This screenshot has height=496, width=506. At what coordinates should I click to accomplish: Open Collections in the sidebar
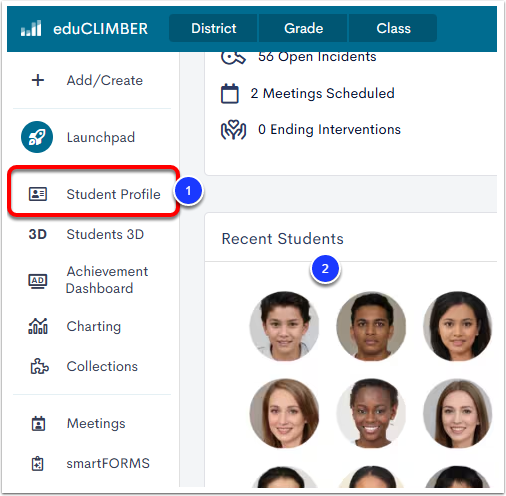pyautogui.click(x=102, y=366)
